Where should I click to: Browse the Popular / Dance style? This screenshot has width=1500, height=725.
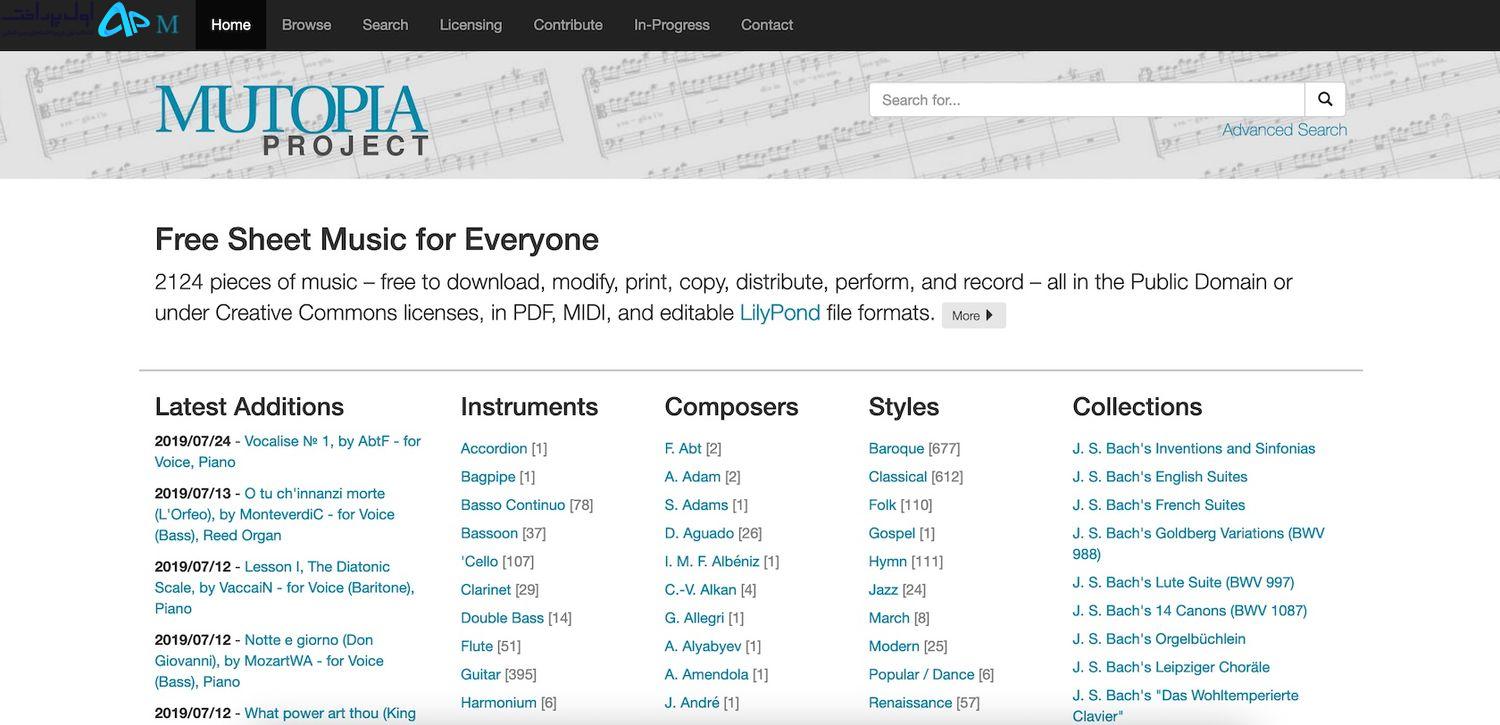tap(922, 674)
